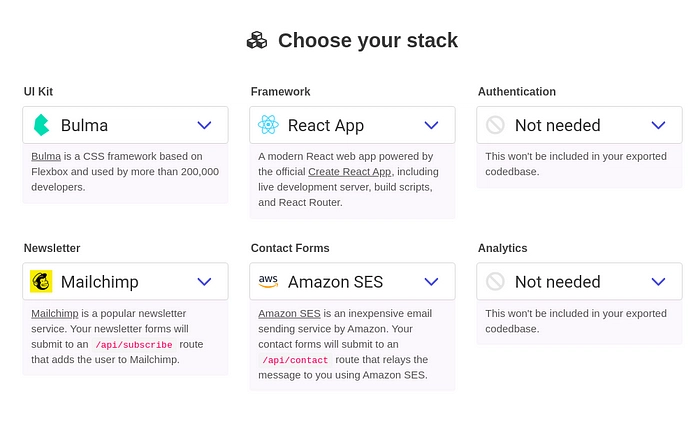
Task: Click the stacked cubes icon beside the heading
Action: pyautogui.click(x=257, y=41)
